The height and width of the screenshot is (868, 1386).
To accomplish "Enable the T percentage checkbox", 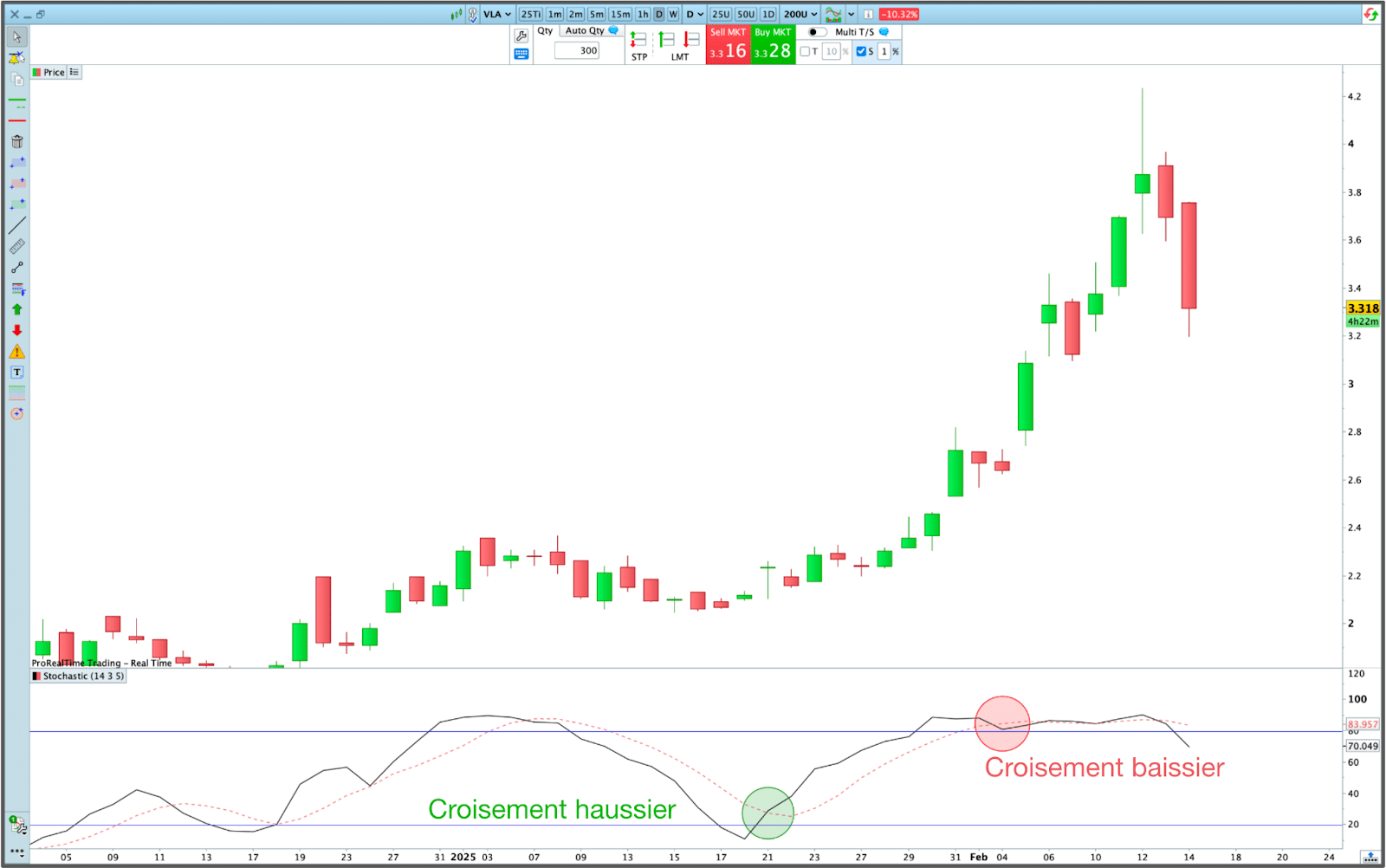I will (x=805, y=52).
